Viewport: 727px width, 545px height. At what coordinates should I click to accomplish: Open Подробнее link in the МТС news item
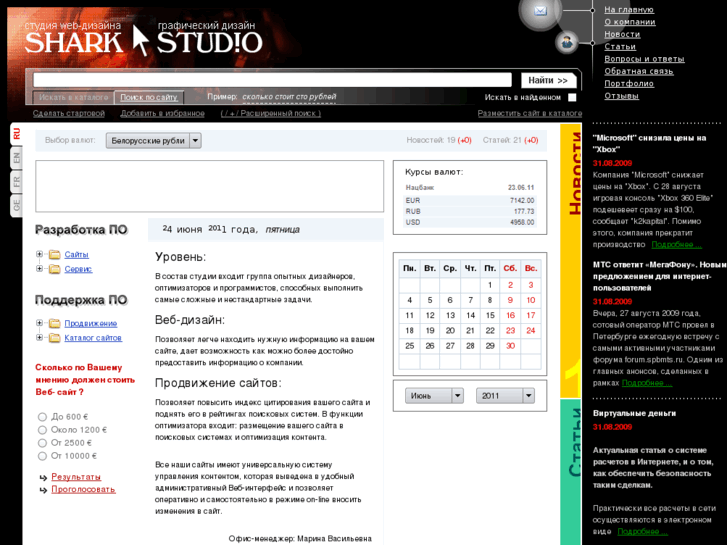pyautogui.click(x=647, y=383)
